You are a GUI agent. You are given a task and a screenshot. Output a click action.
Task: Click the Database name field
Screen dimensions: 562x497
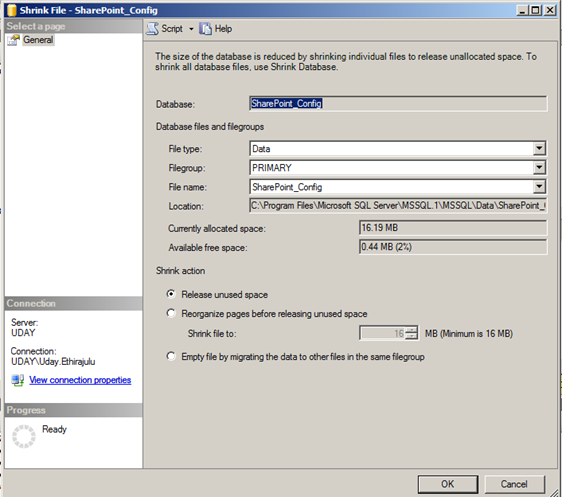[398, 104]
